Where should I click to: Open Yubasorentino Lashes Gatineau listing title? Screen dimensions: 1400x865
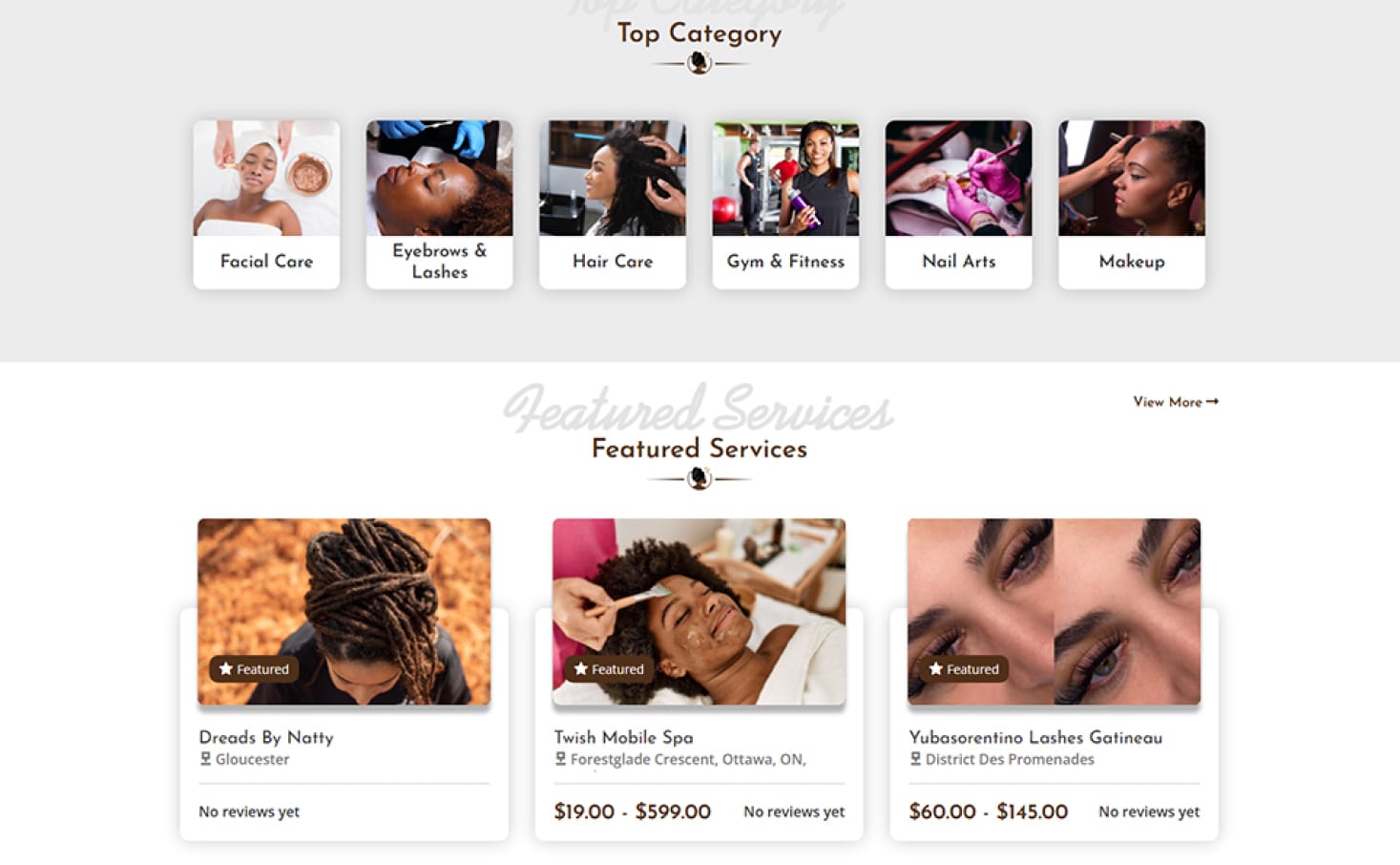tap(1035, 737)
